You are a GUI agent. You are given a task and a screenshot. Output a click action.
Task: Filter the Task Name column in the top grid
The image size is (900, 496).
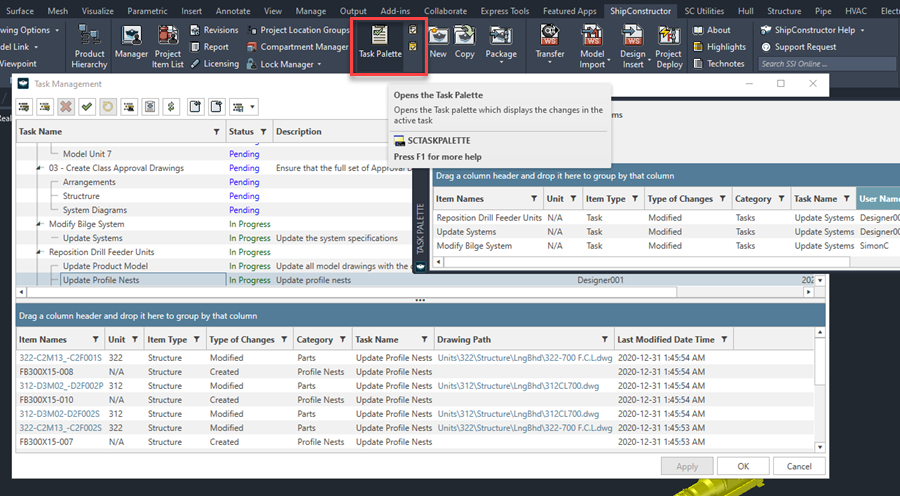click(216, 132)
